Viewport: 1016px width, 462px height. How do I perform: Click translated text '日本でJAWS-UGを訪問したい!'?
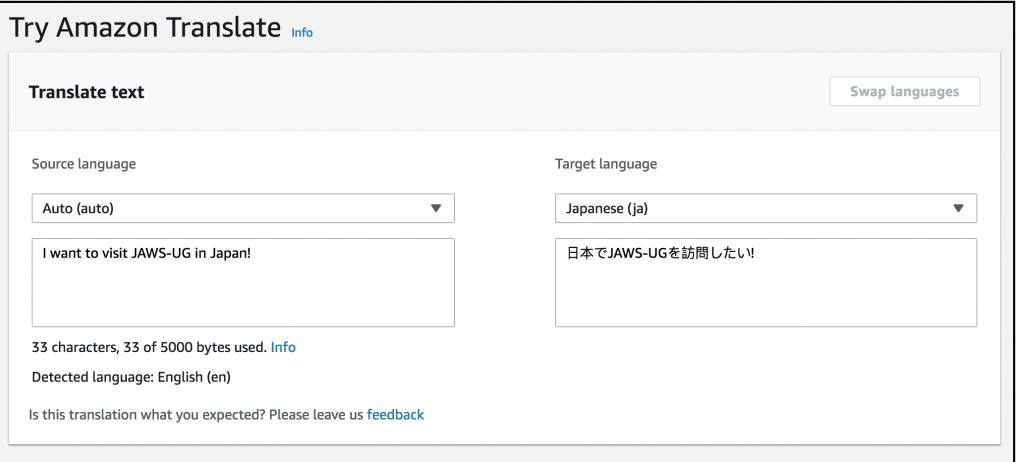coord(660,254)
